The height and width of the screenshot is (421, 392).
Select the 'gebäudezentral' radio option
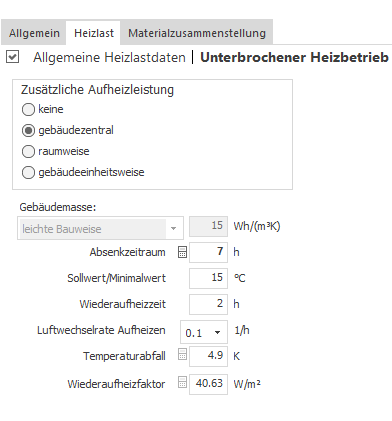tap(28, 130)
